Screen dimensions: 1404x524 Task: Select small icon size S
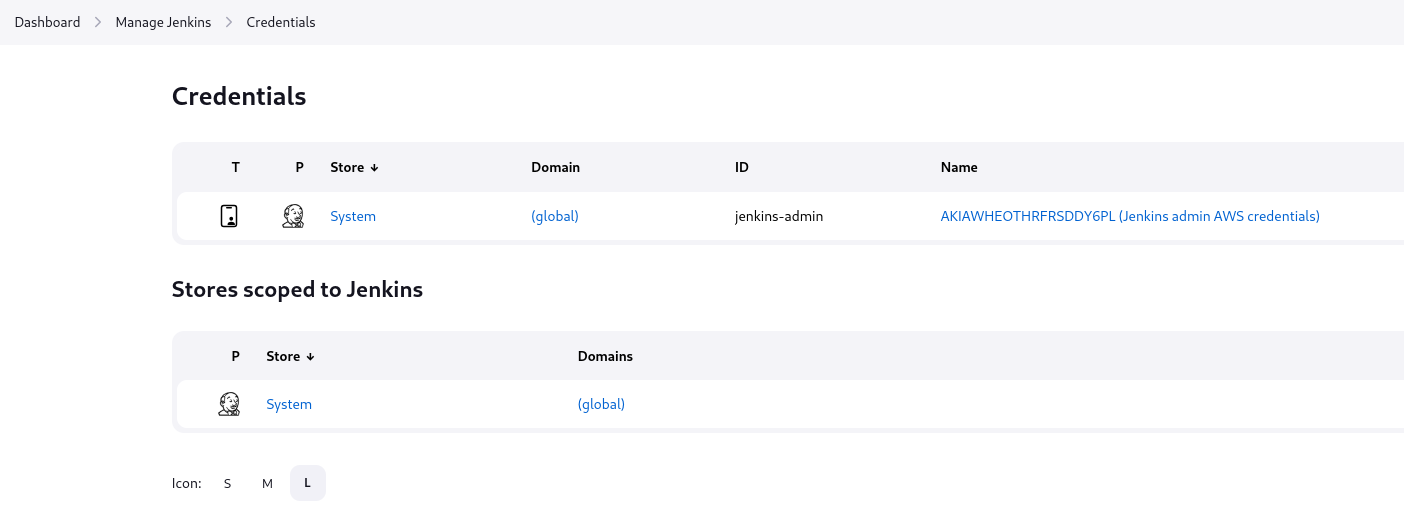(x=227, y=483)
